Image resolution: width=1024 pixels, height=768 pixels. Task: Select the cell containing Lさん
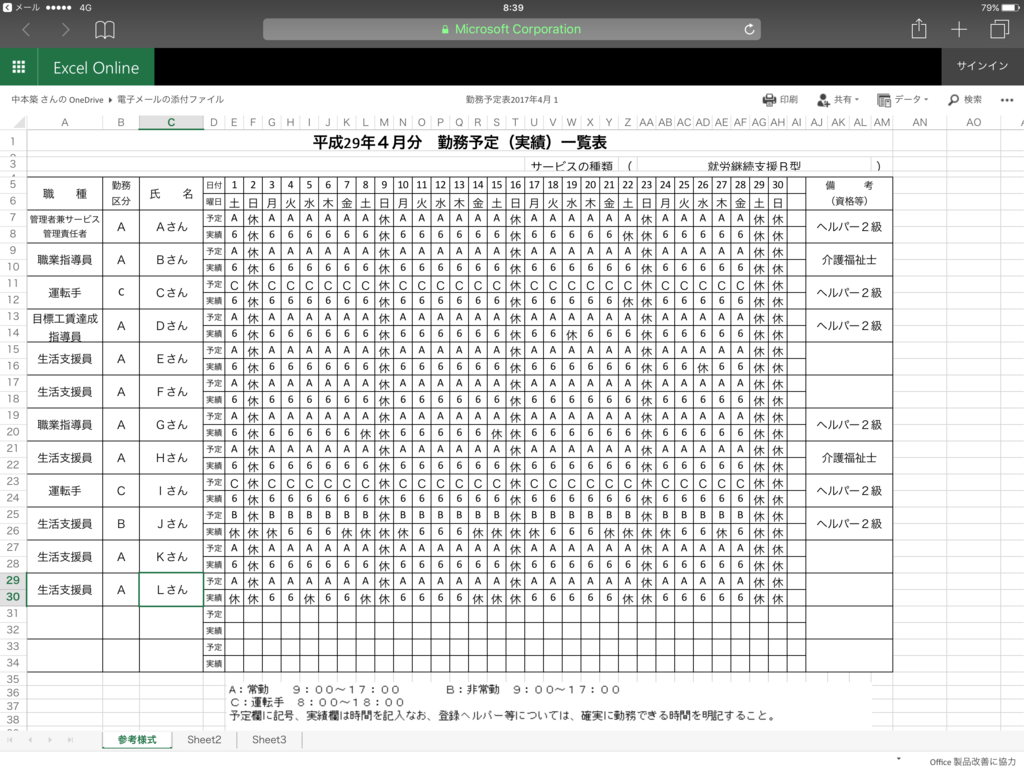[171, 590]
